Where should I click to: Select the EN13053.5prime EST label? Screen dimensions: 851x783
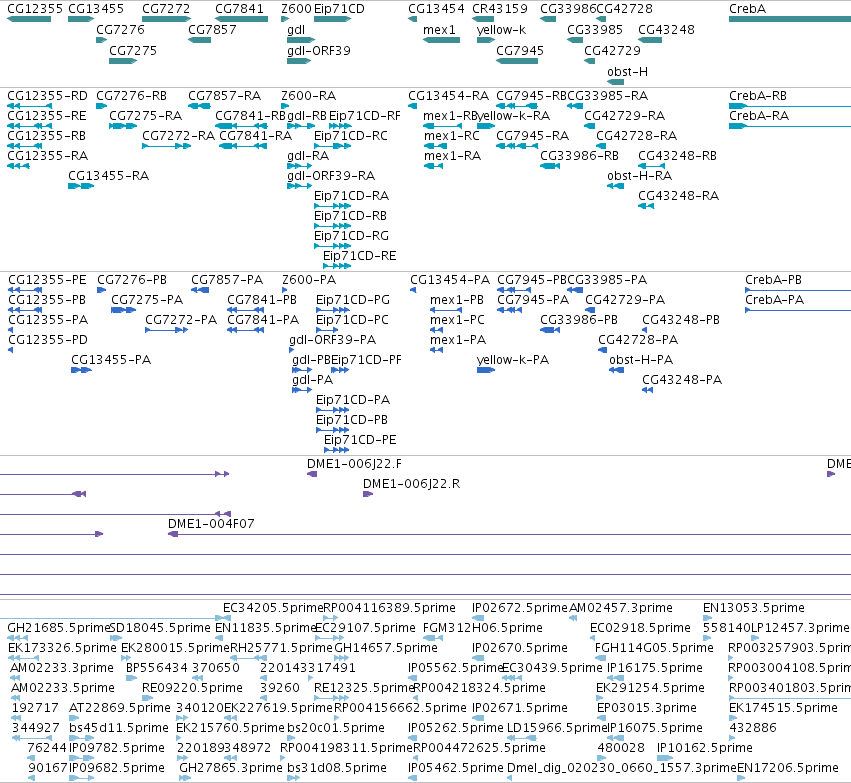753,608
